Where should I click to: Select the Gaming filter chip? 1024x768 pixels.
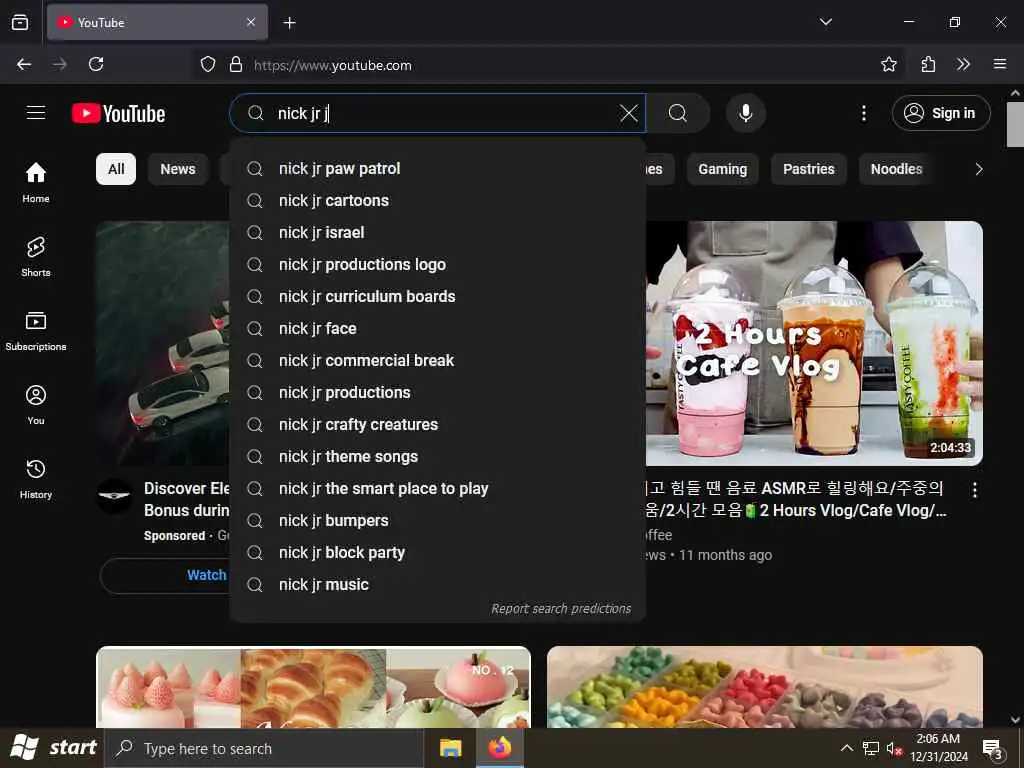tap(722, 169)
